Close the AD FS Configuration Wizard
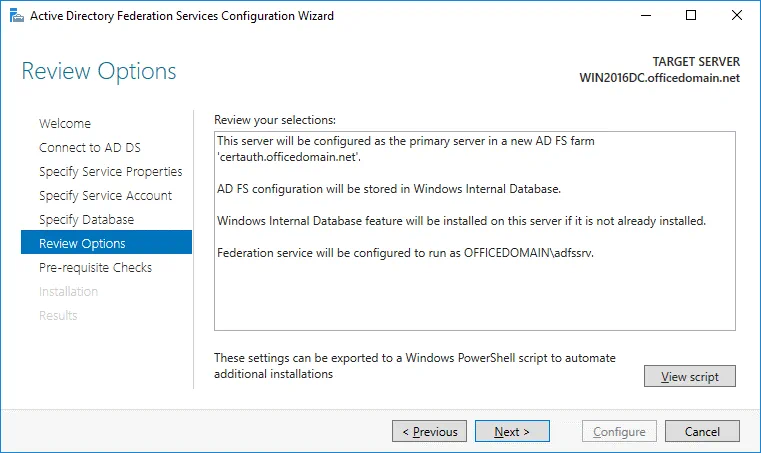This screenshot has height=453, width=761. (x=737, y=16)
